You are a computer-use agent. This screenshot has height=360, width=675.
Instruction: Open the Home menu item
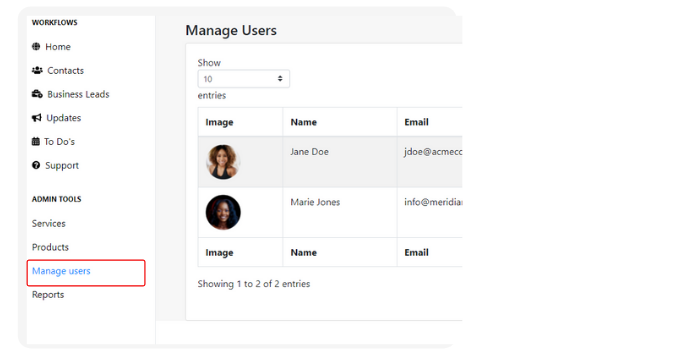(x=58, y=47)
